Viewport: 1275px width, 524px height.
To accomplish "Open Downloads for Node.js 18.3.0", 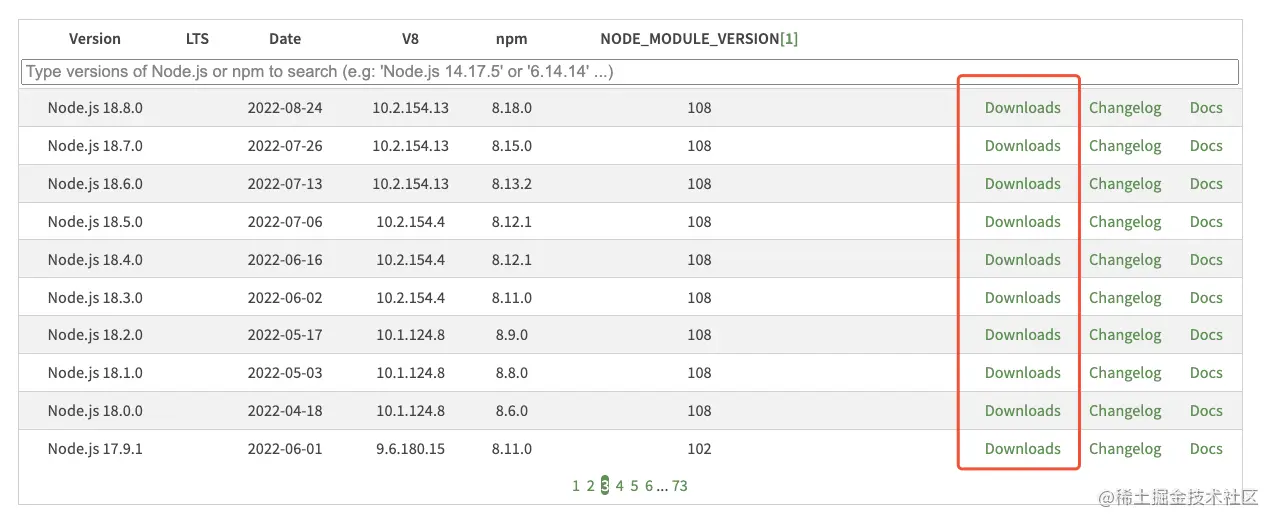I will point(1022,298).
